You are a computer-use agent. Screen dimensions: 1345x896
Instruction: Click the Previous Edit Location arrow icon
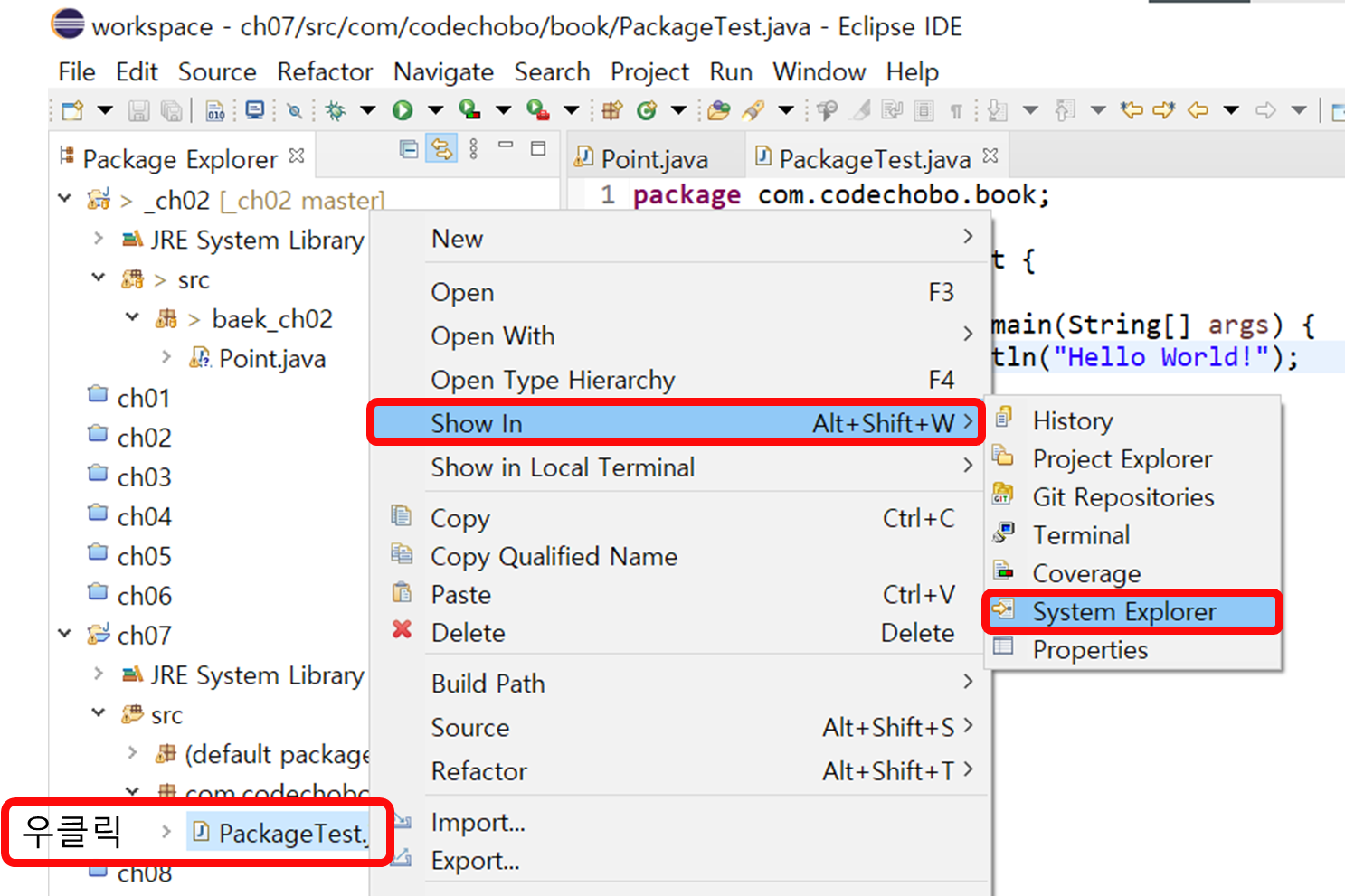pyautogui.click(x=1132, y=110)
